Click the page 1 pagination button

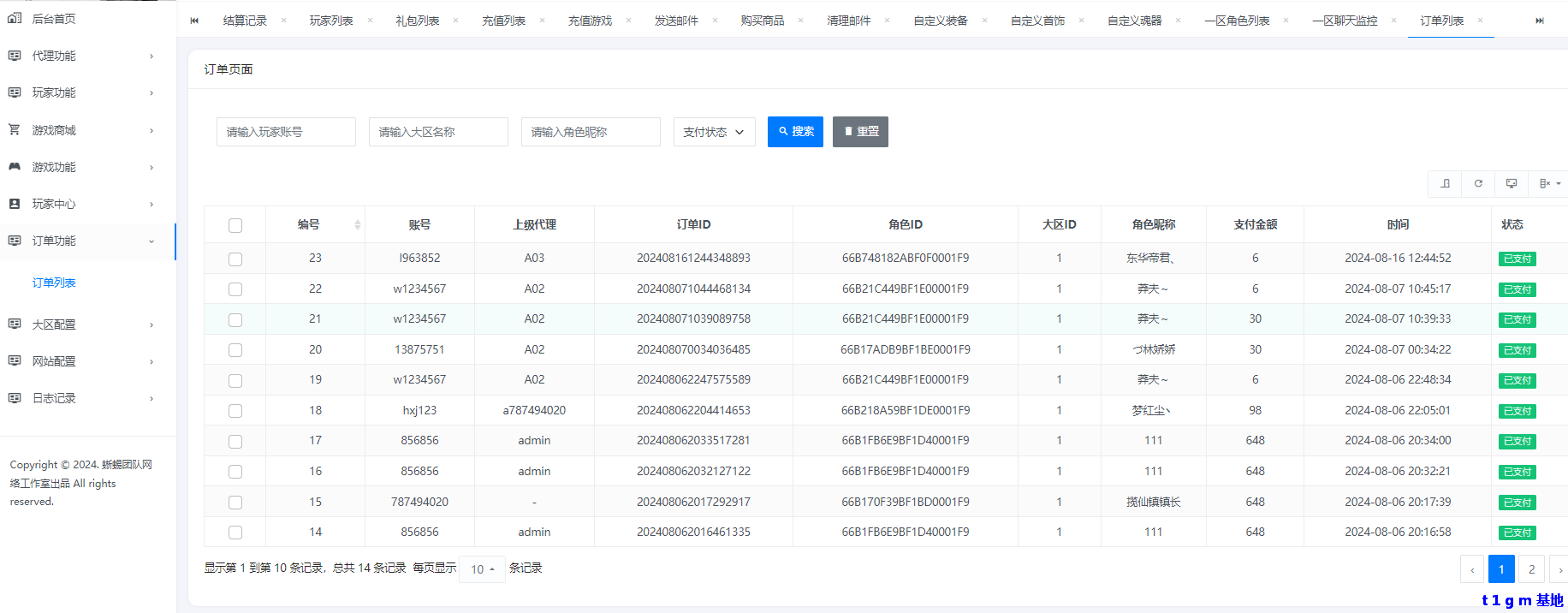pos(1501,569)
